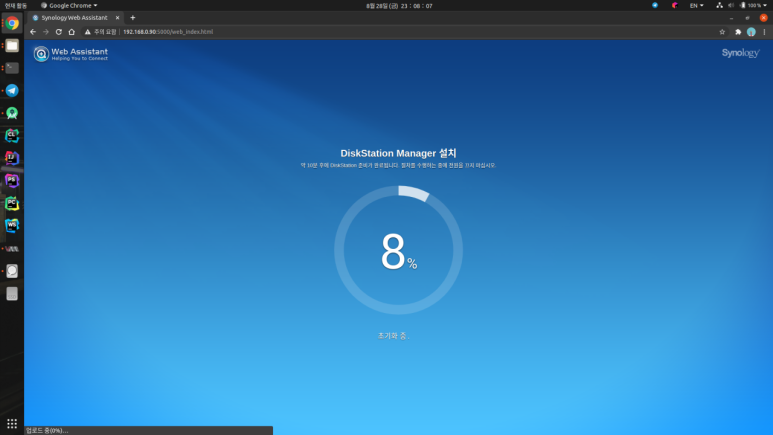The width and height of the screenshot is (773, 435).
Task: Open the Chrome three-dot menu
Action: (765, 32)
